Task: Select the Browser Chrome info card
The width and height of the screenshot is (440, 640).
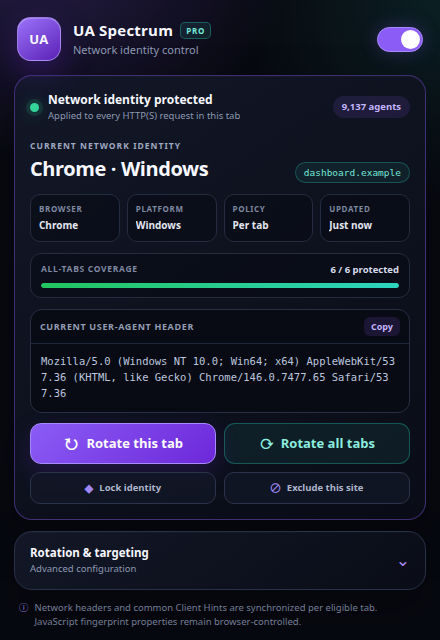Action: tap(75, 218)
